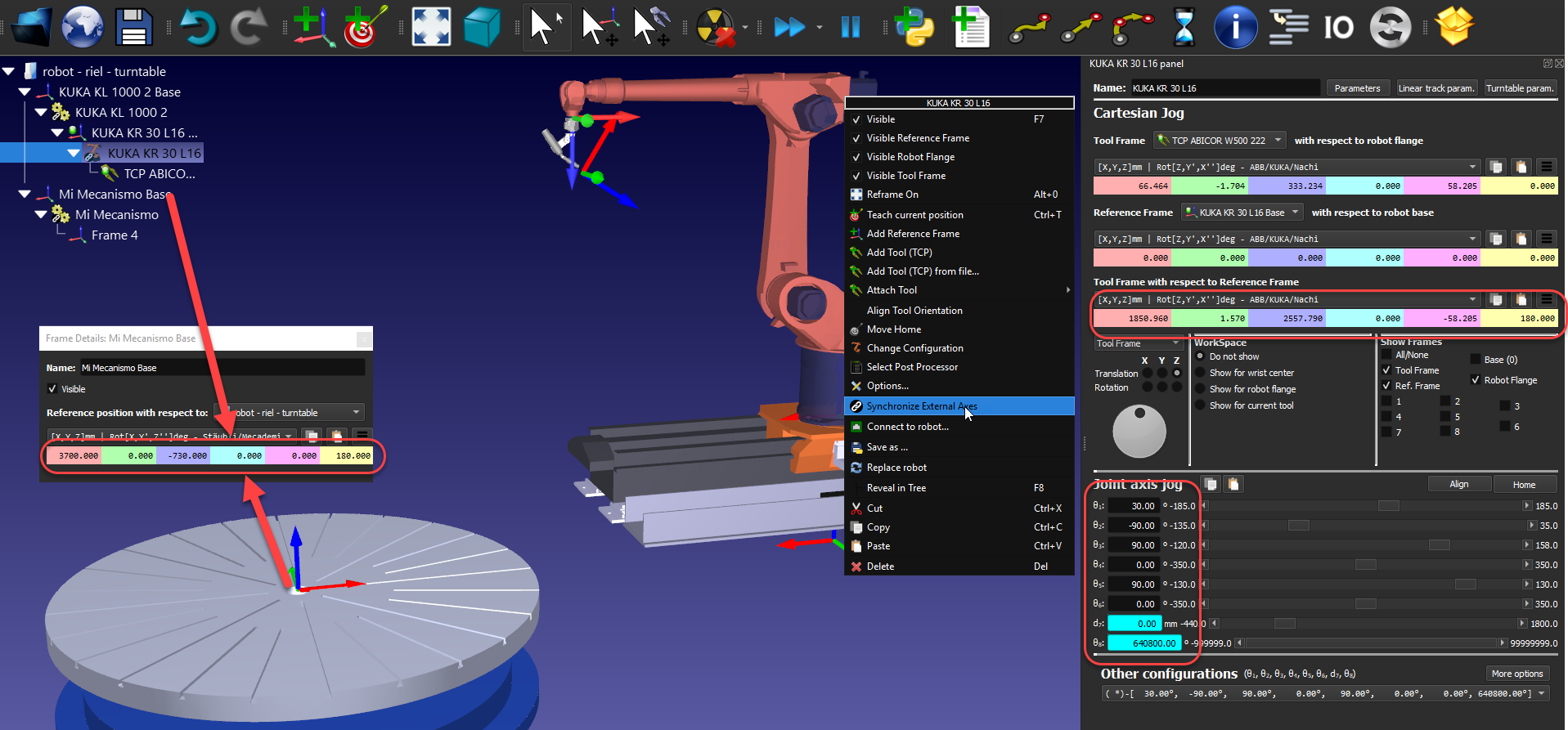Open the TCP ABICOR W500 222 dropdown
The height and width of the screenshot is (730, 1568).
(x=1220, y=141)
